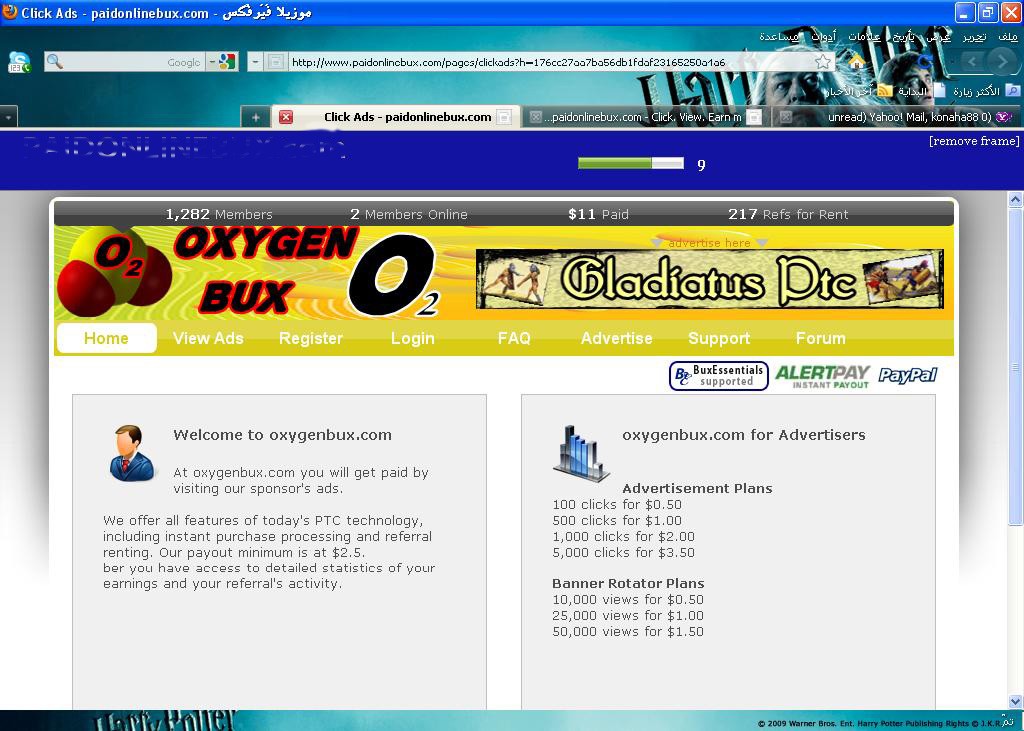This screenshot has width=1024, height=731.
Task: Open the البداية bookmark
Action: pyautogui.click(x=921, y=91)
